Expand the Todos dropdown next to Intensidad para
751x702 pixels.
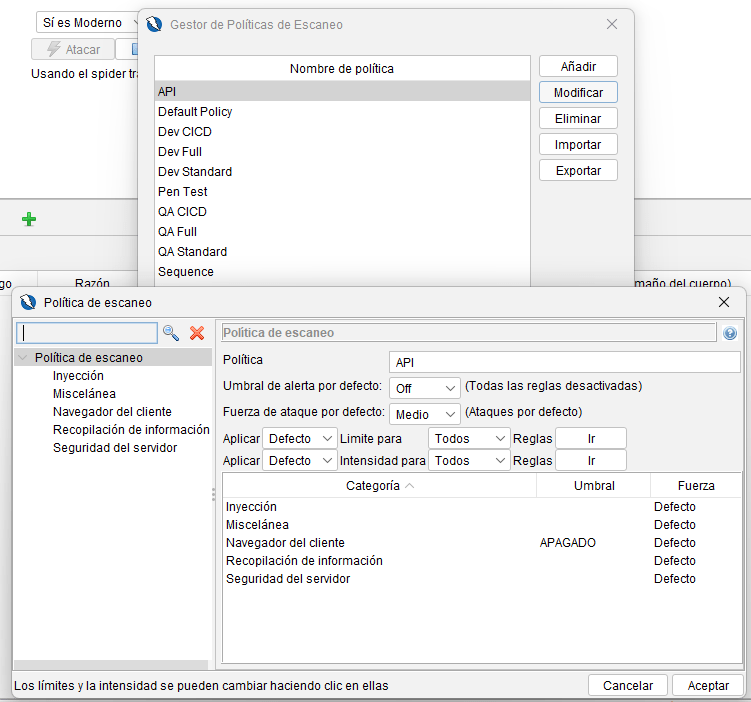point(469,461)
